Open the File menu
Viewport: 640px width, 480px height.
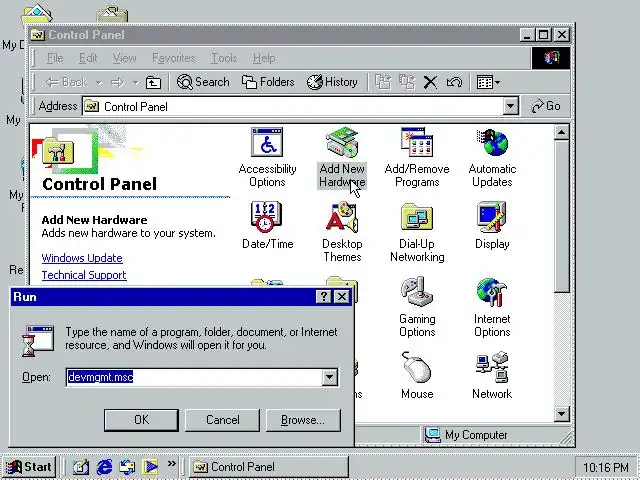tap(55, 58)
